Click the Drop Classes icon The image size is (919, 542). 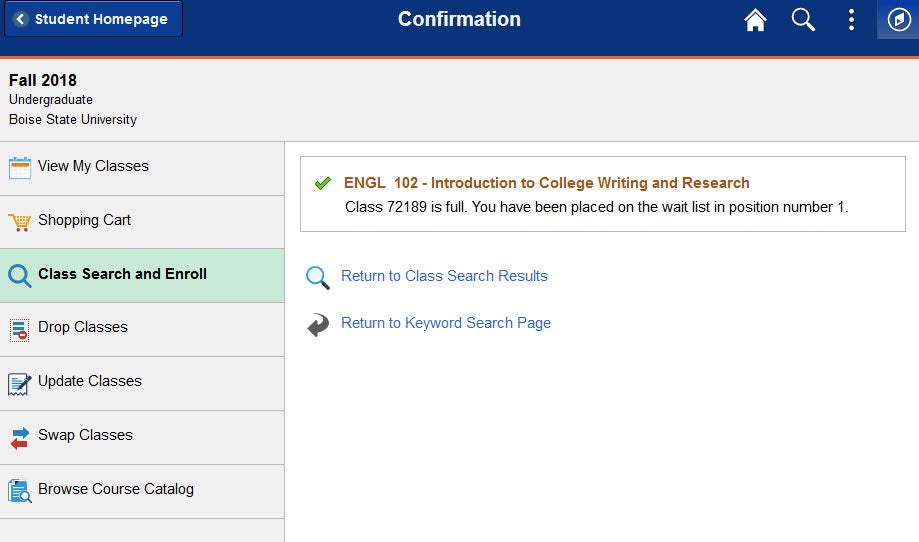tap(19, 329)
